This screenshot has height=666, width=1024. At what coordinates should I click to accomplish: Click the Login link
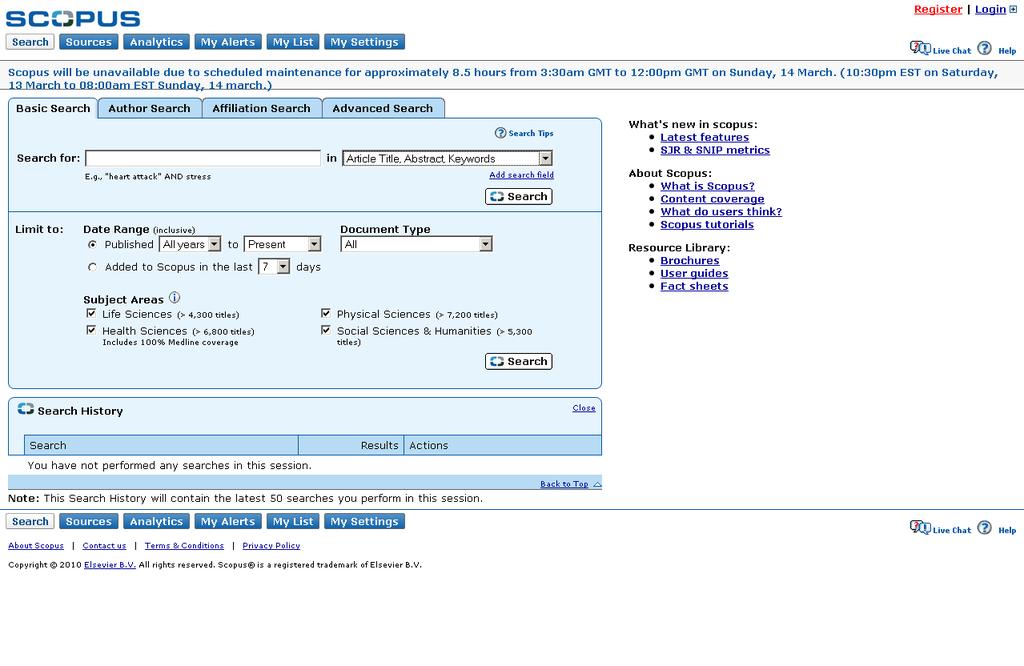click(990, 9)
